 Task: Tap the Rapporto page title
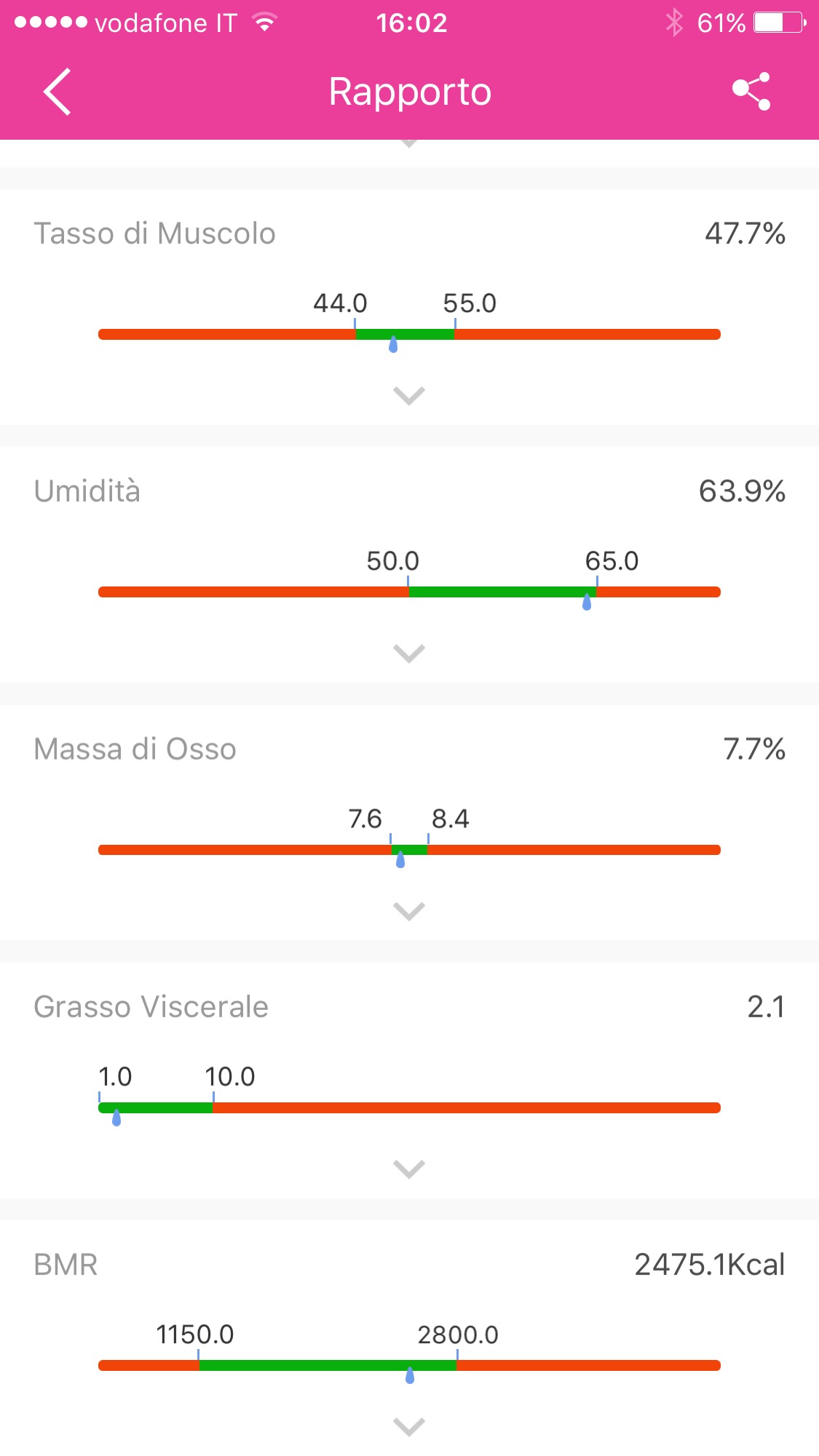tap(410, 92)
